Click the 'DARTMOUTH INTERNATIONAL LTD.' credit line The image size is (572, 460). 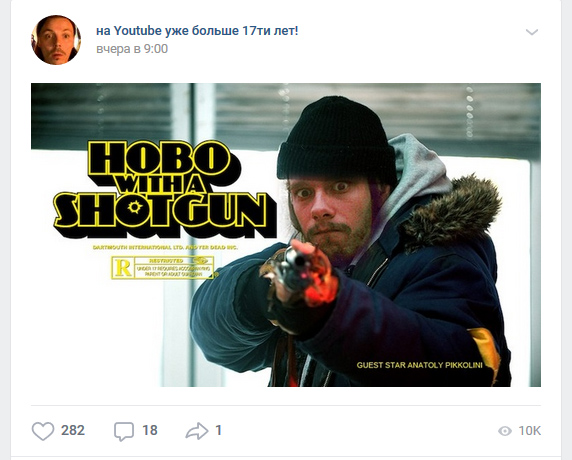139,248
